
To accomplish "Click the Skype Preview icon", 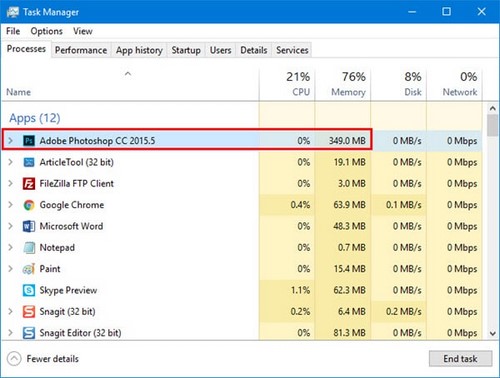I will [29, 290].
